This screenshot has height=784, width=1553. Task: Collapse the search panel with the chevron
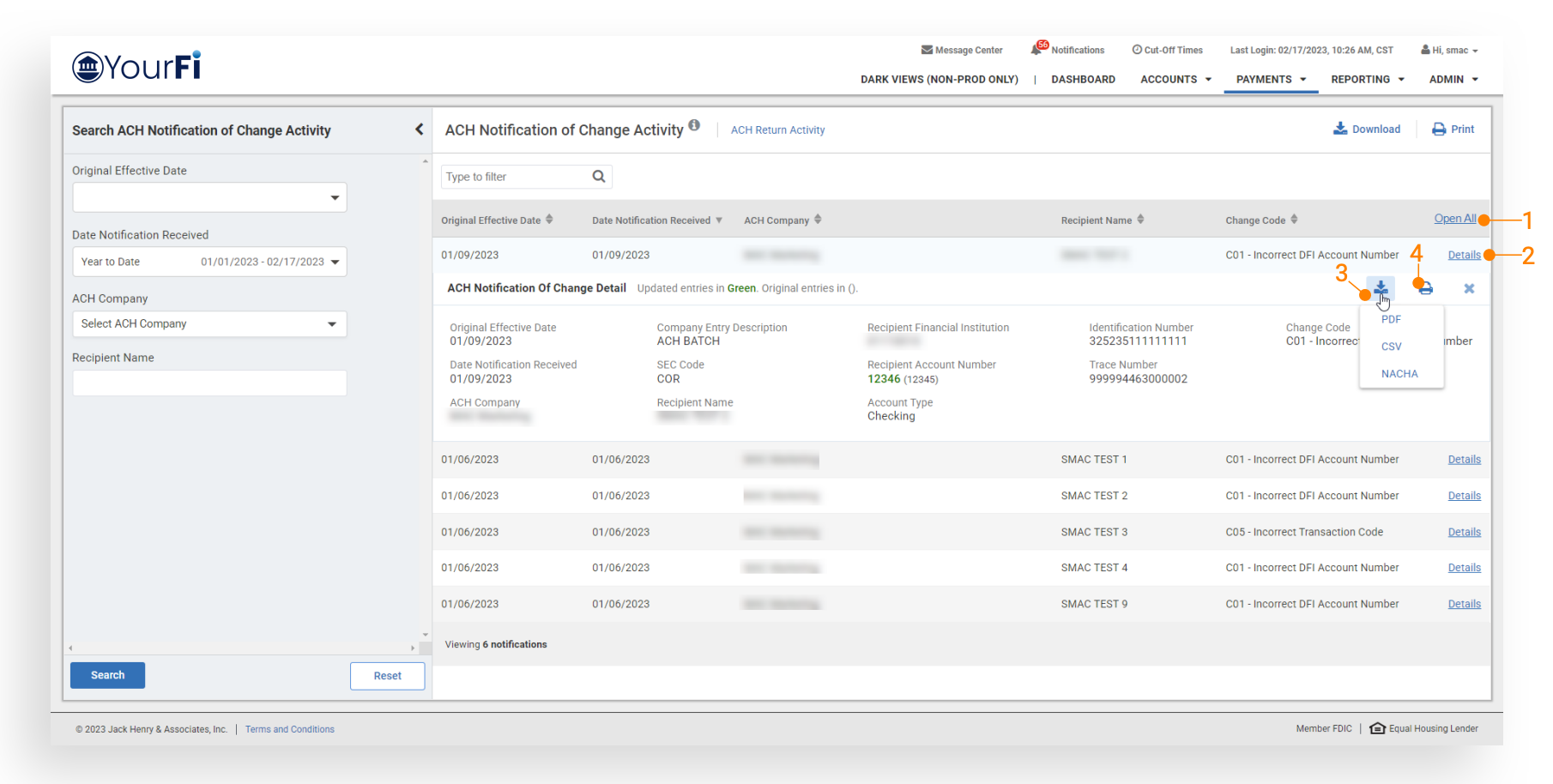pos(419,130)
